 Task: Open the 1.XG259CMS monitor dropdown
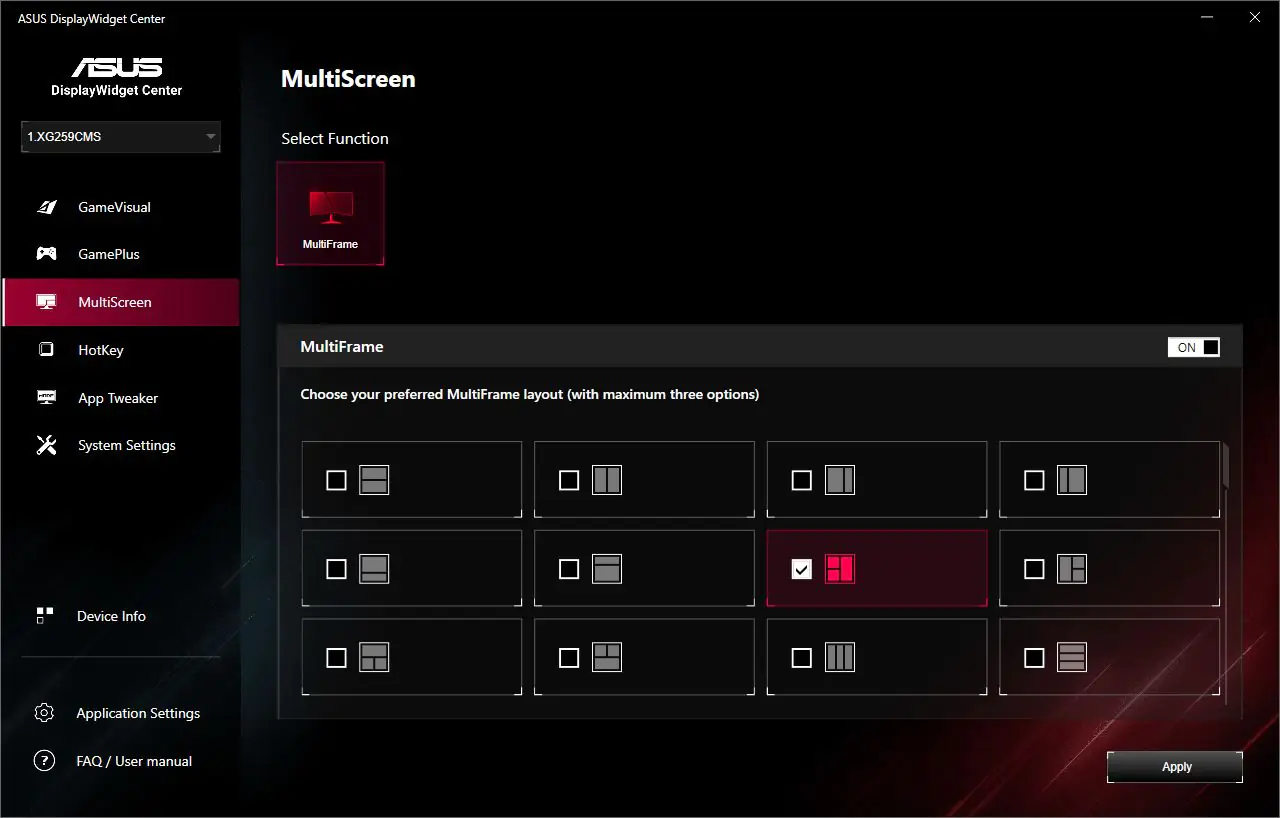(x=121, y=136)
